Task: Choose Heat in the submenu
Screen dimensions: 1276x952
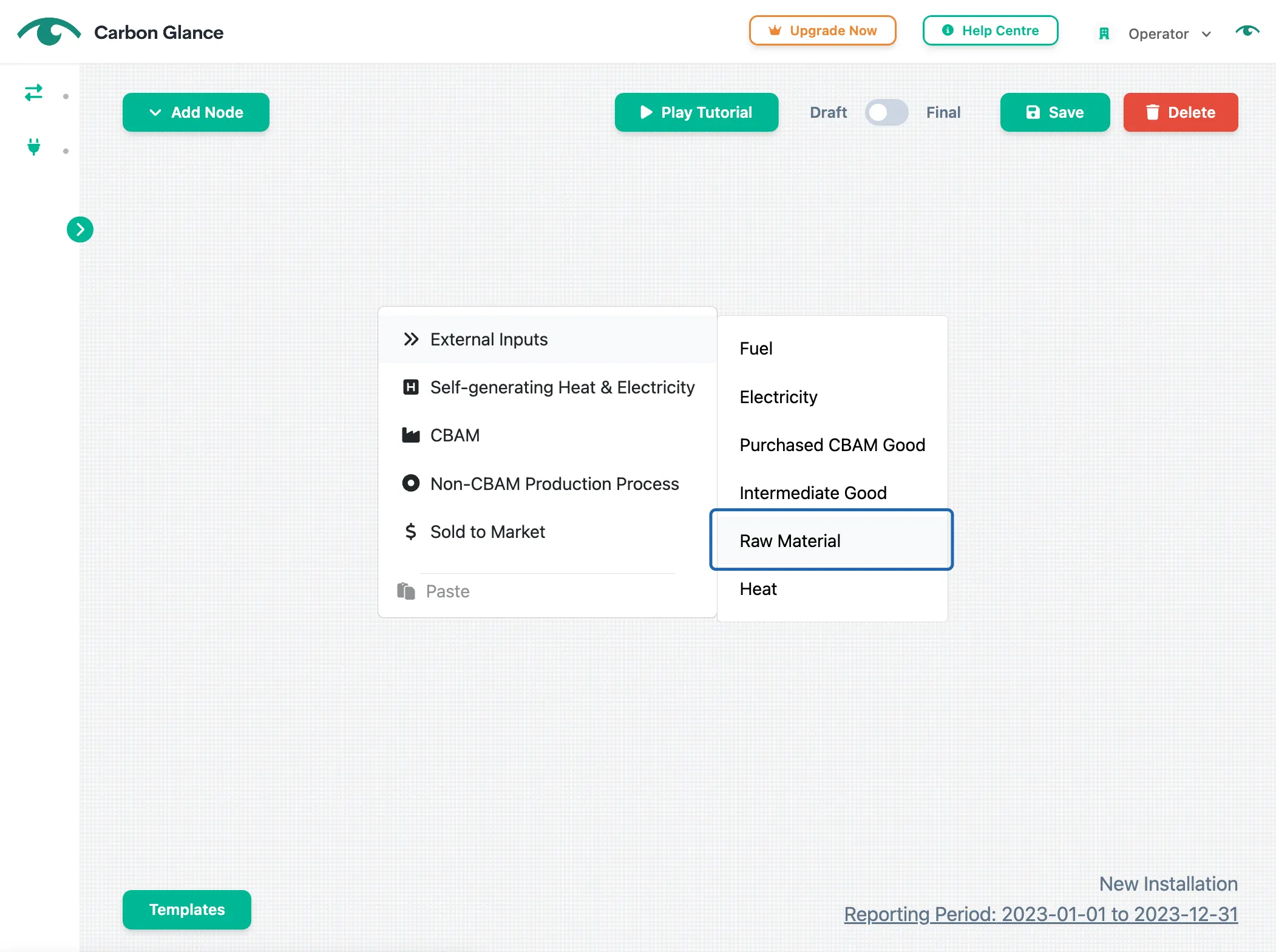Action: pyautogui.click(x=832, y=589)
